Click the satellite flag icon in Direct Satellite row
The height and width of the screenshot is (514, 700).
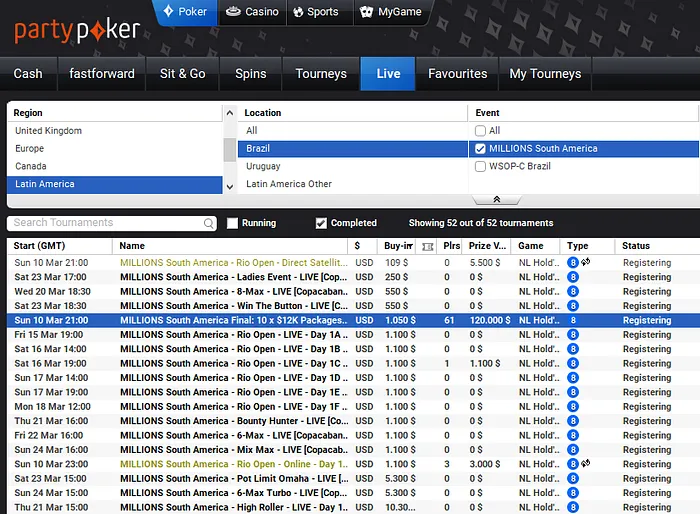(x=585, y=262)
